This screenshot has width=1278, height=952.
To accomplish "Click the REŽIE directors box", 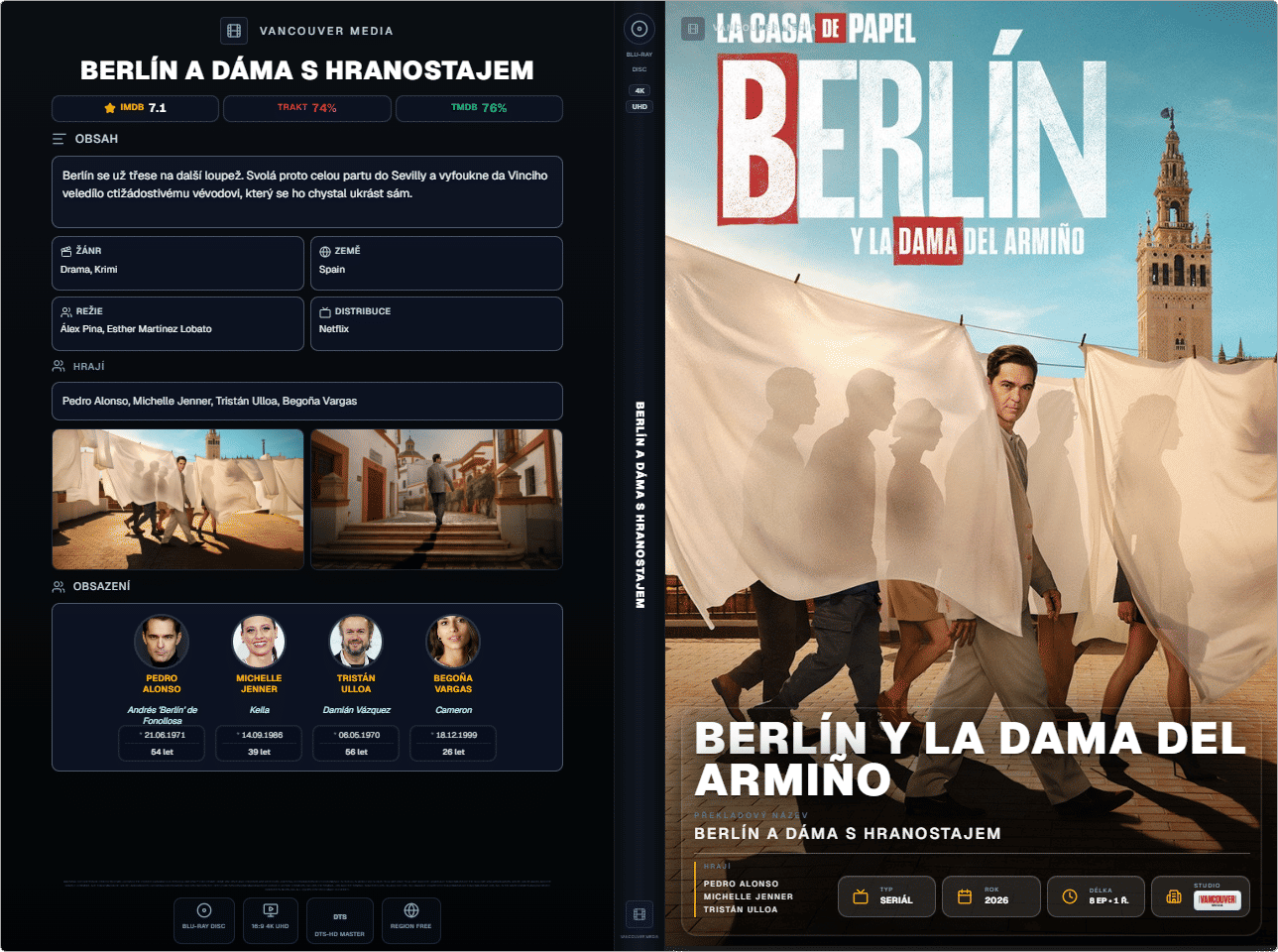I will [177, 323].
